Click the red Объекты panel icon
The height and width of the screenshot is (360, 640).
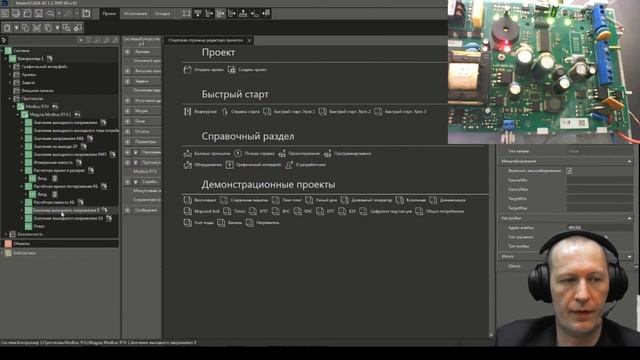(x=8, y=244)
